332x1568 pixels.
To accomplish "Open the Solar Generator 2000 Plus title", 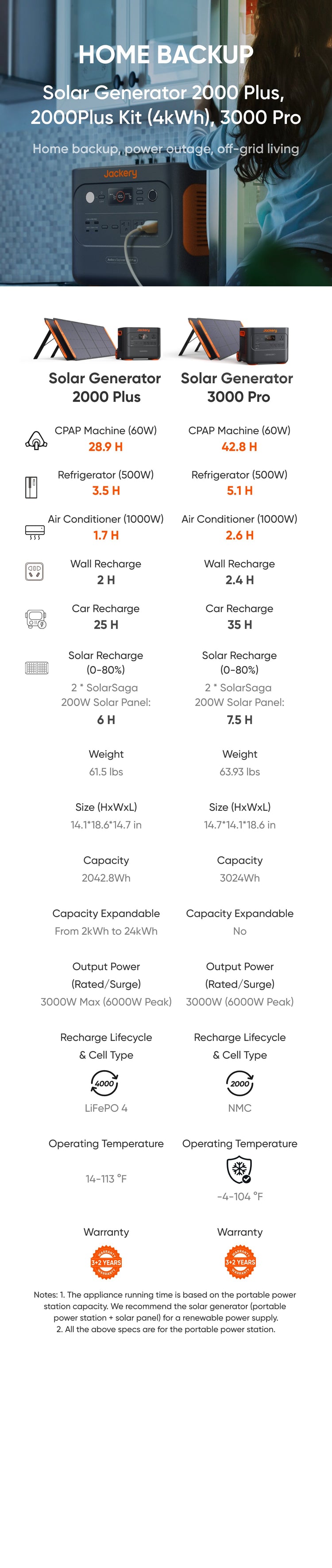I will (105, 387).
